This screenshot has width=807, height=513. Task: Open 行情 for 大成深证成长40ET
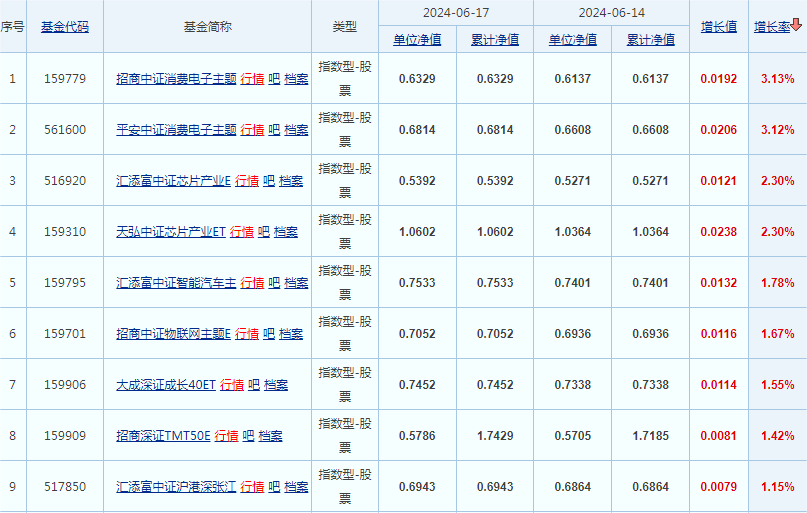232,384
